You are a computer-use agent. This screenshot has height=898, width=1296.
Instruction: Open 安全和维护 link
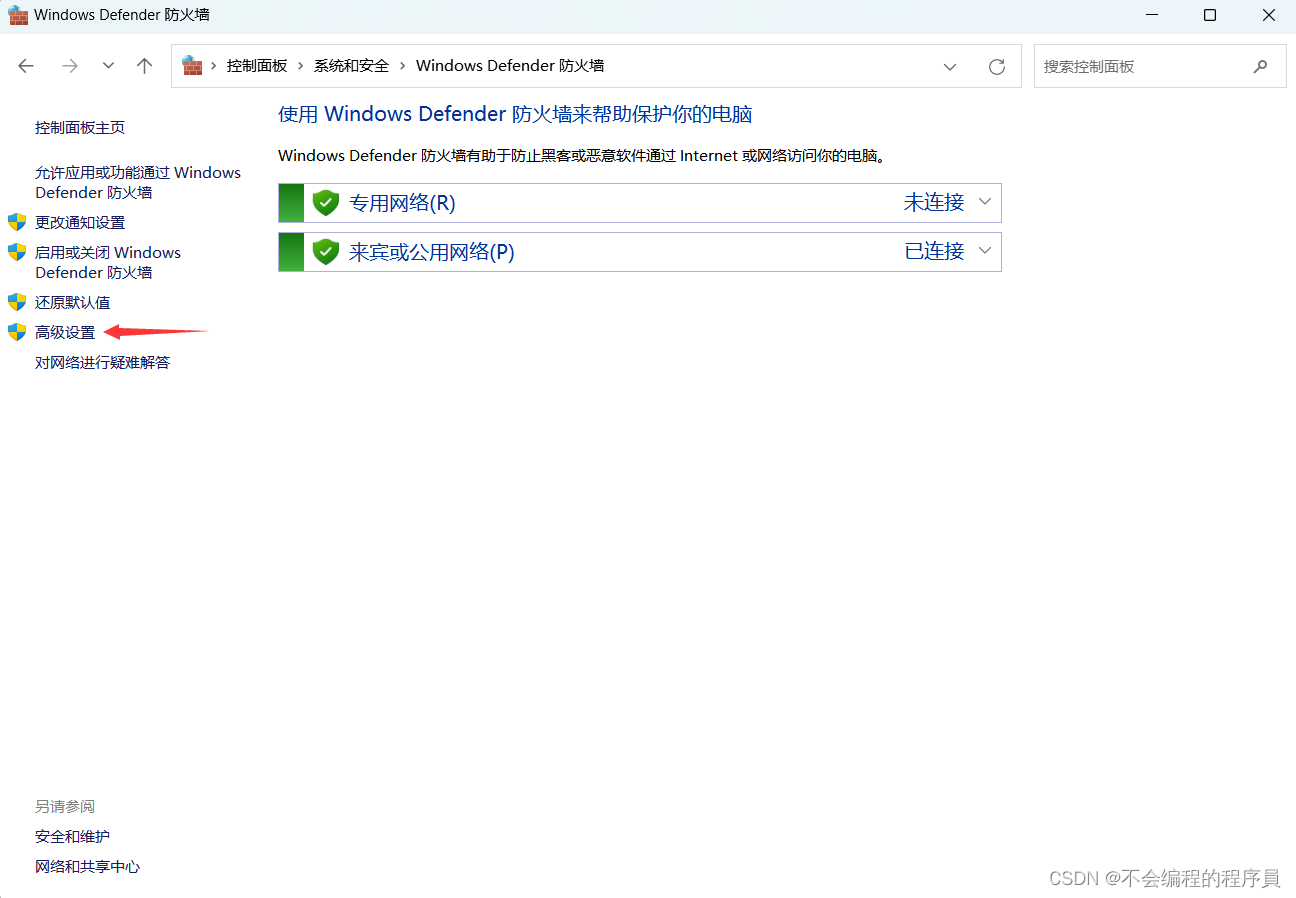pyautogui.click(x=73, y=836)
